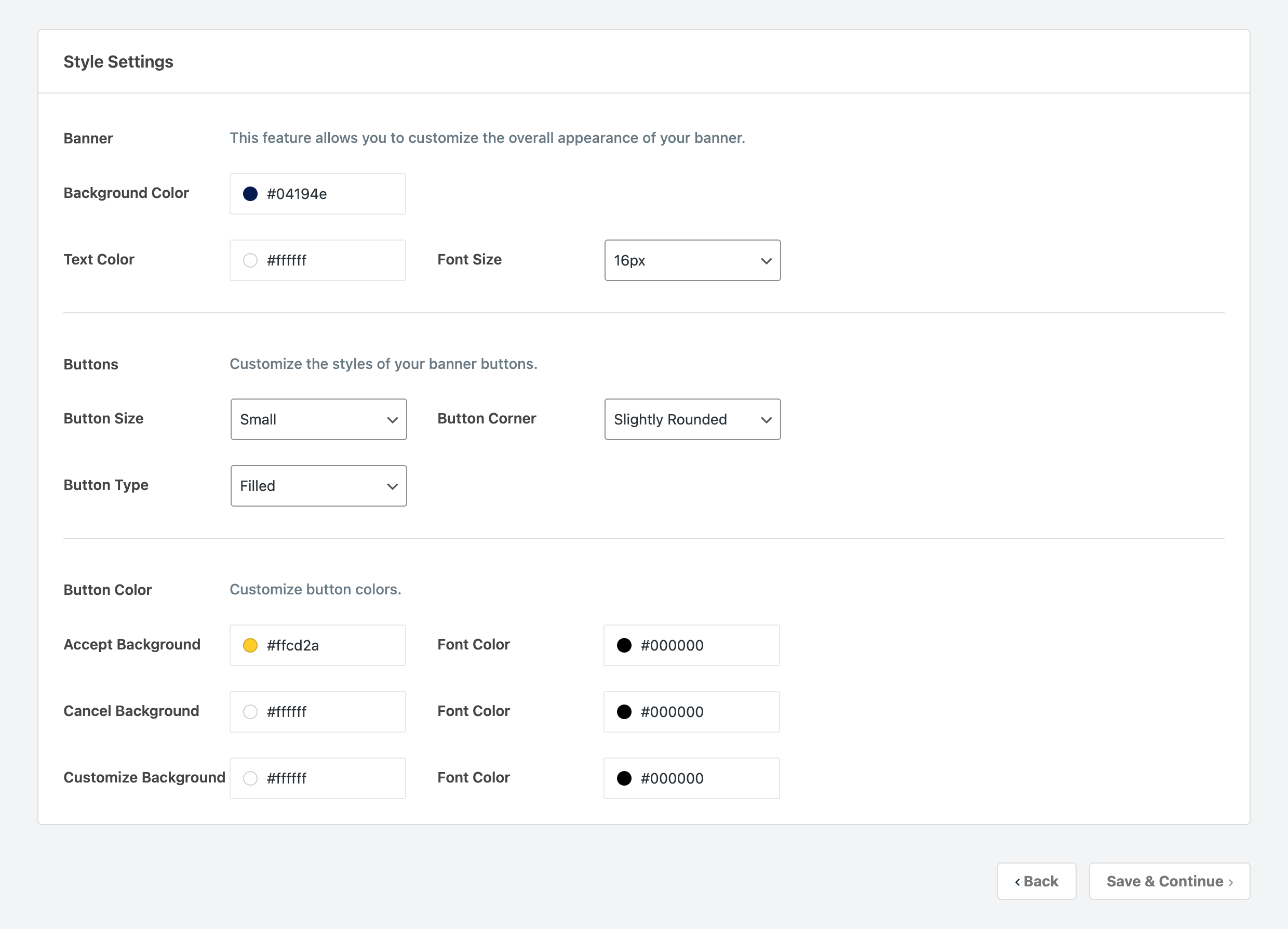Click Save & Continue
Viewport: 1288px width, 929px height.
(x=1169, y=881)
